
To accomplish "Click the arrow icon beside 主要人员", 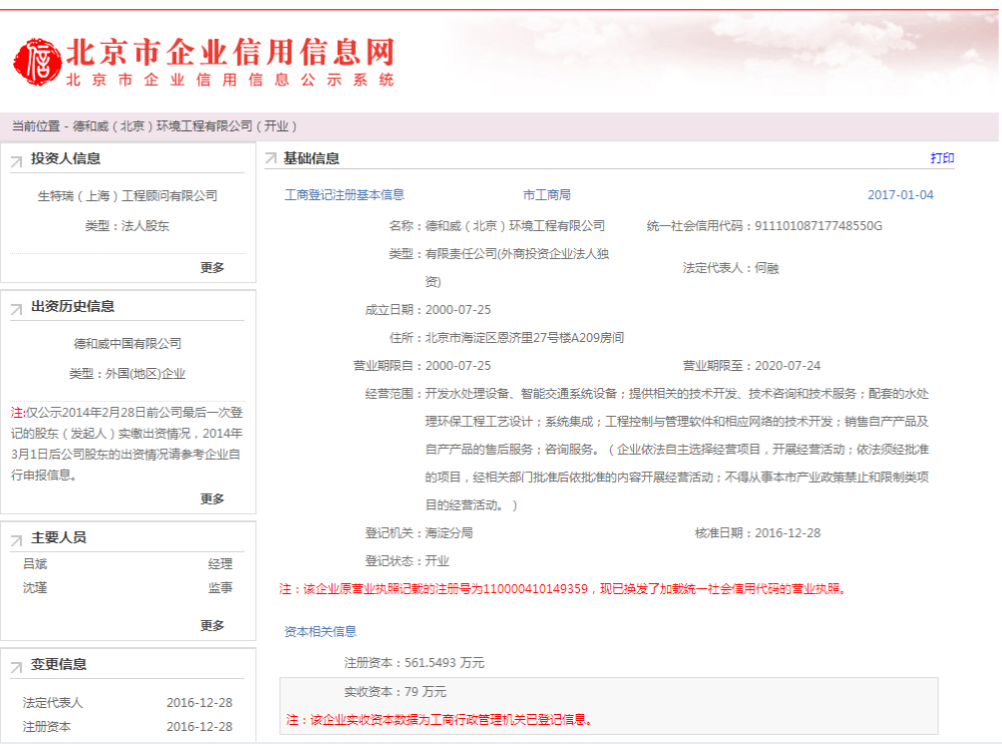I will (17, 540).
